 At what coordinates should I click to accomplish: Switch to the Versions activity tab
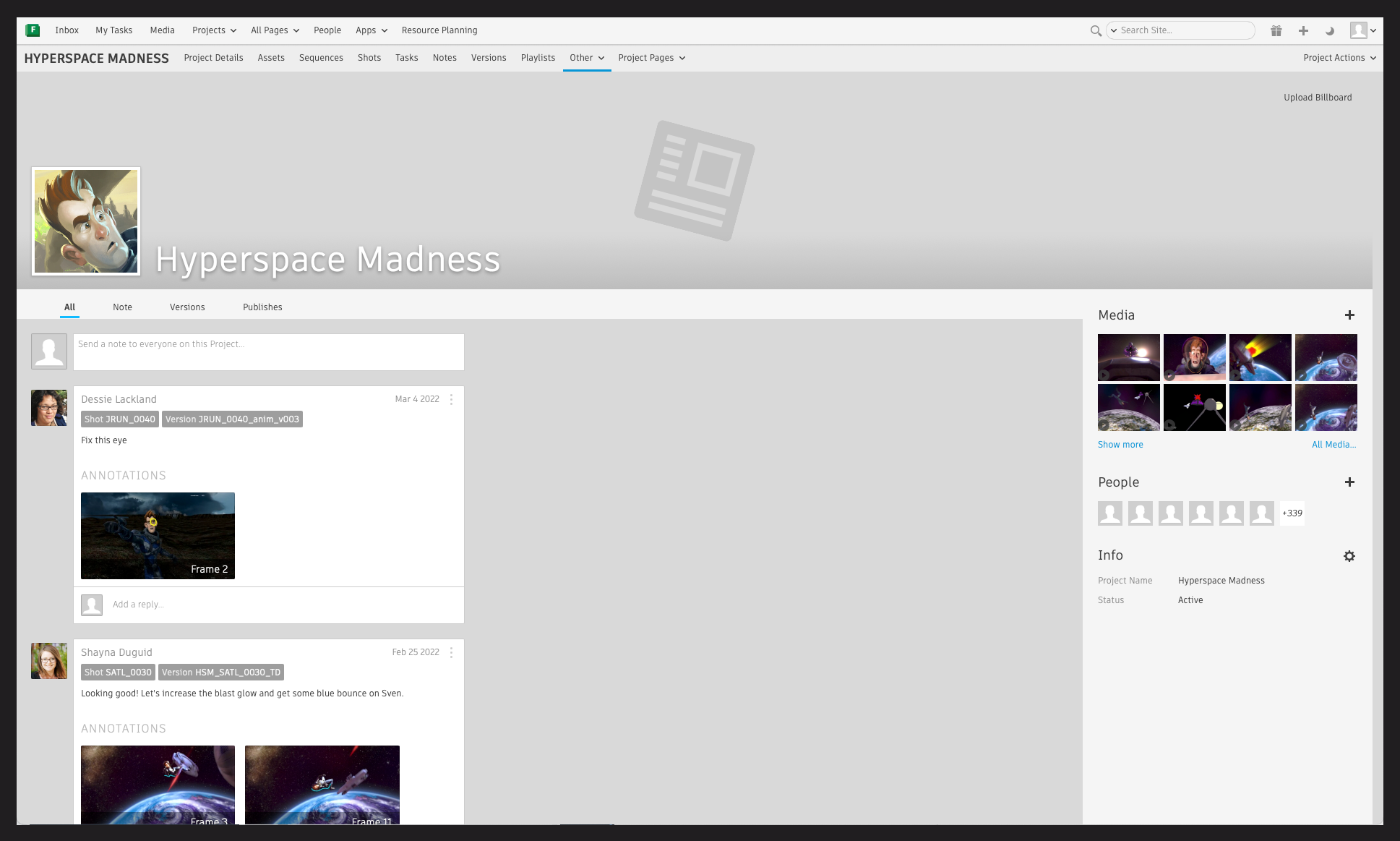tap(187, 307)
